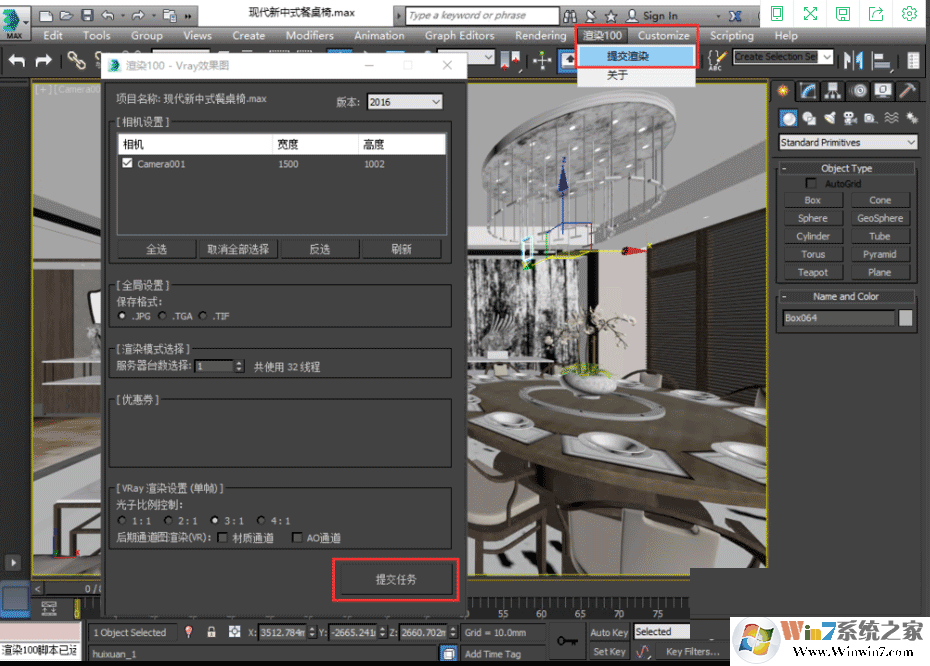
Task: Select the Link tool chain icon
Action: tap(76, 60)
